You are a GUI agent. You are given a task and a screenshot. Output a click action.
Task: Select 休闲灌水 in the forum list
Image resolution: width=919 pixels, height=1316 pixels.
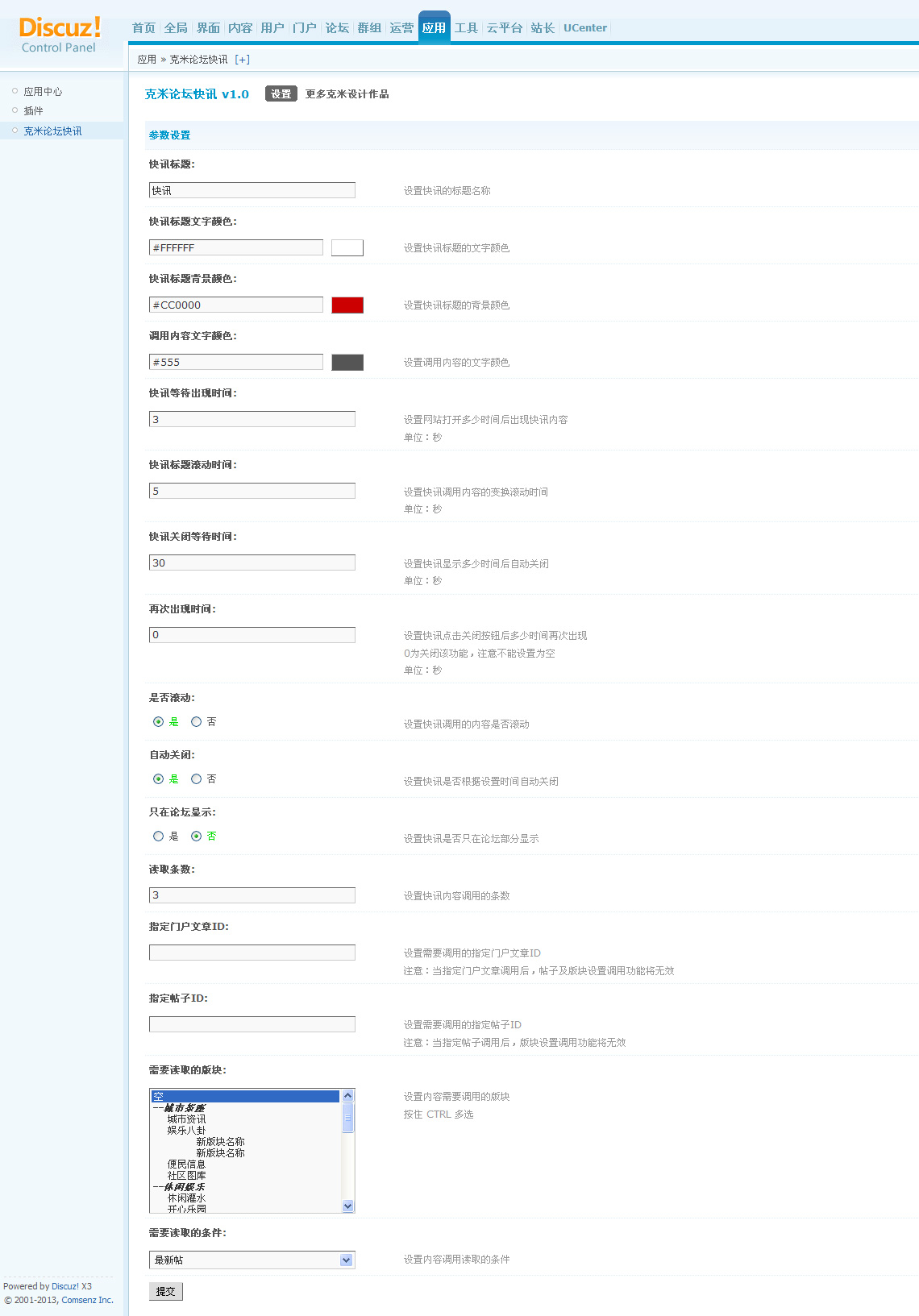tap(245, 1198)
